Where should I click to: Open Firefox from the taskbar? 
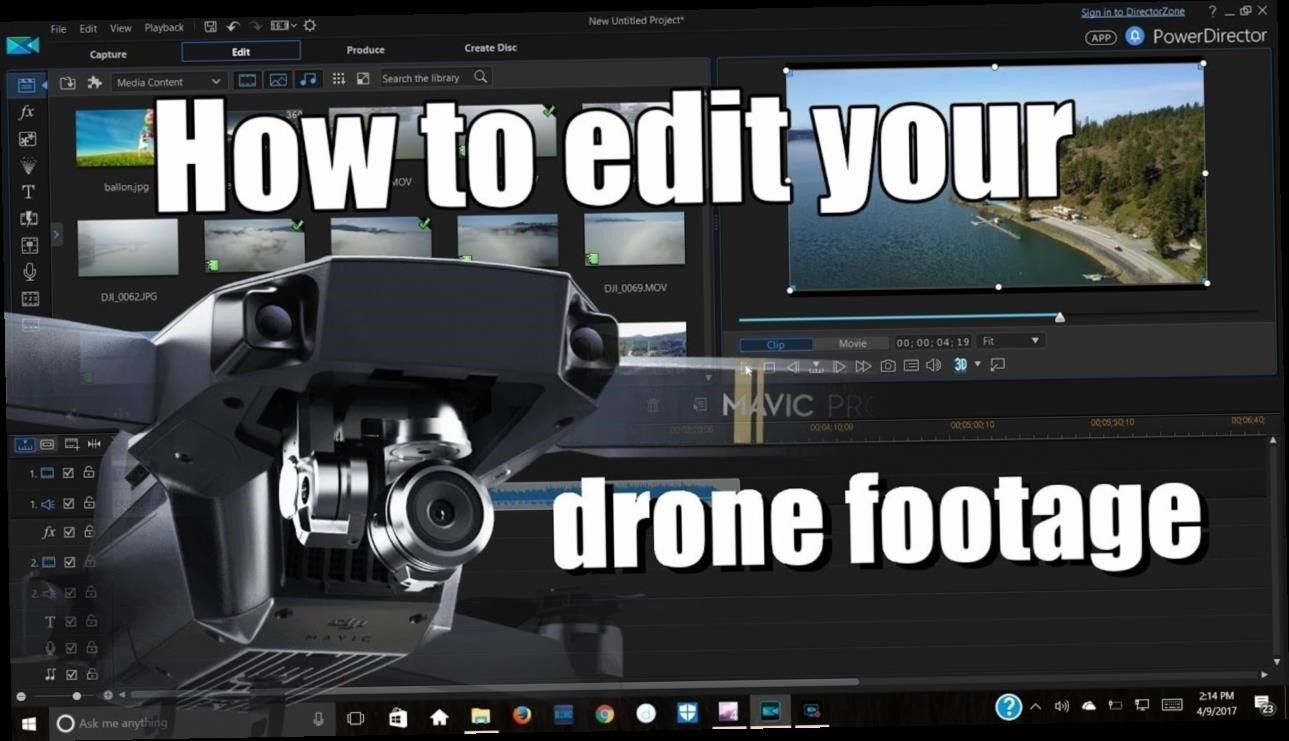coord(521,714)
